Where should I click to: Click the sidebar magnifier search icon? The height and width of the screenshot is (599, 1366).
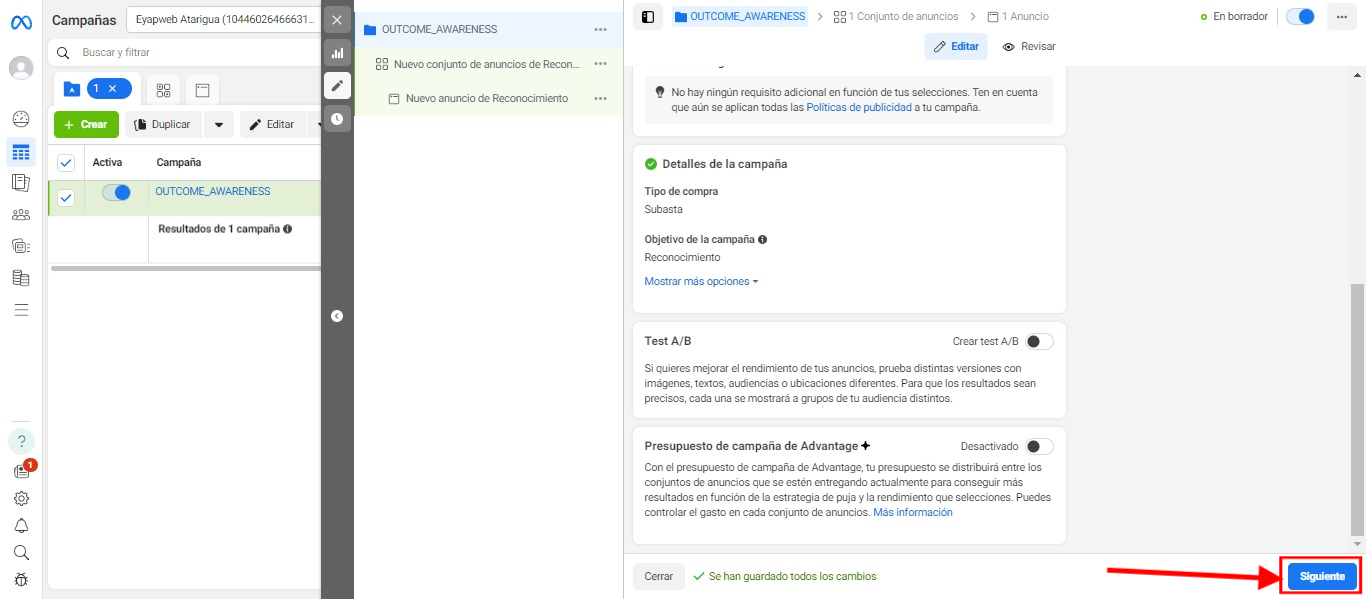[x=21, y=552]
